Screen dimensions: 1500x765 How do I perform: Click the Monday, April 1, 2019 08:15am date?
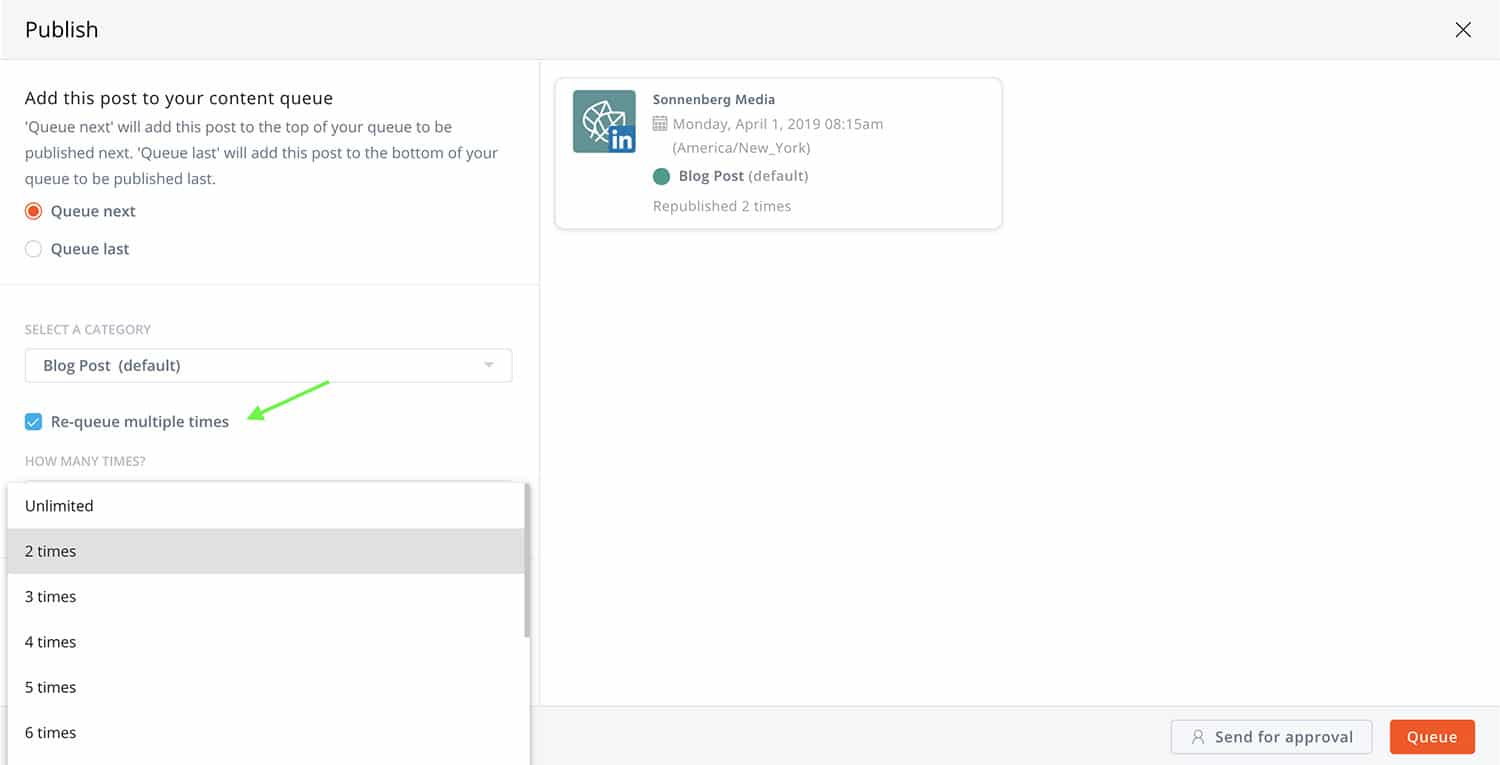(778, 124)
